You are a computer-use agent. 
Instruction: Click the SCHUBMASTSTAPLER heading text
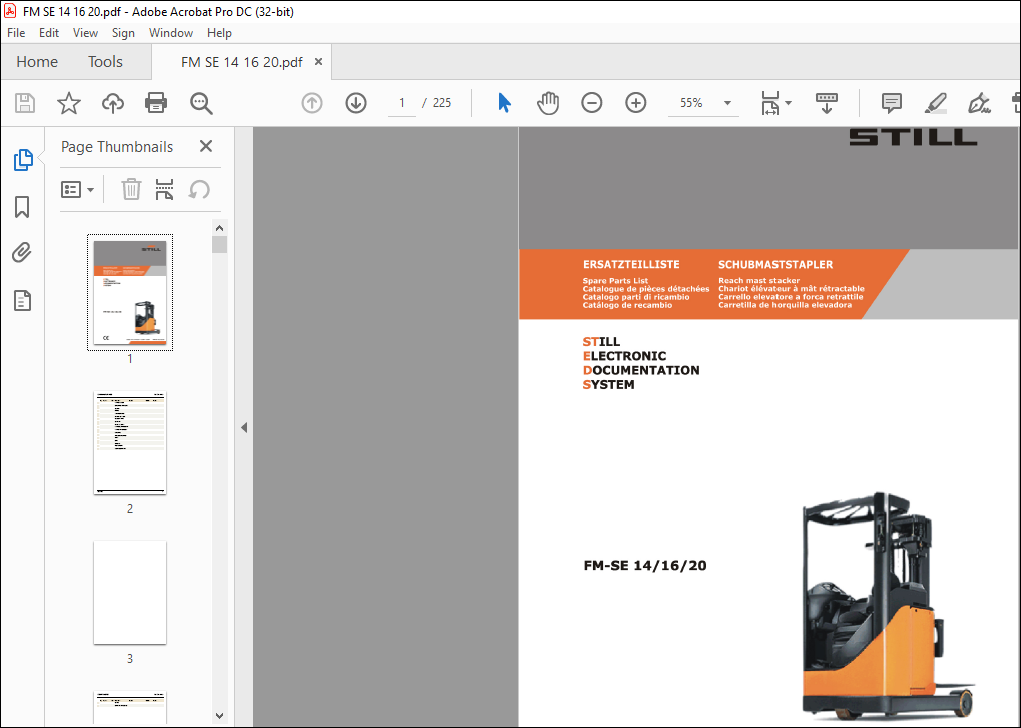click(776, 264)
